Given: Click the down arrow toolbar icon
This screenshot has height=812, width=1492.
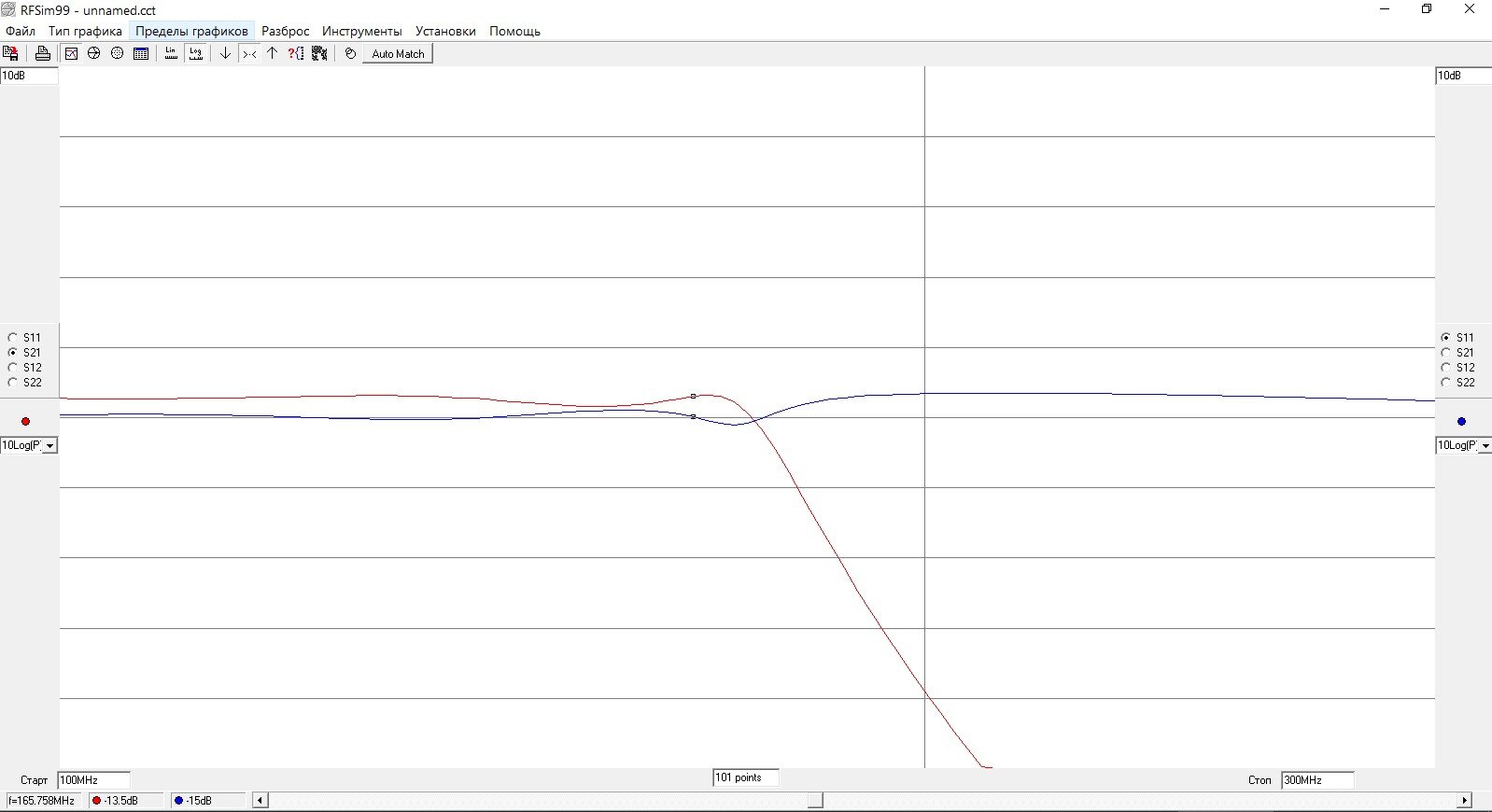Looking at the screenshot, I should click(225, 54).
